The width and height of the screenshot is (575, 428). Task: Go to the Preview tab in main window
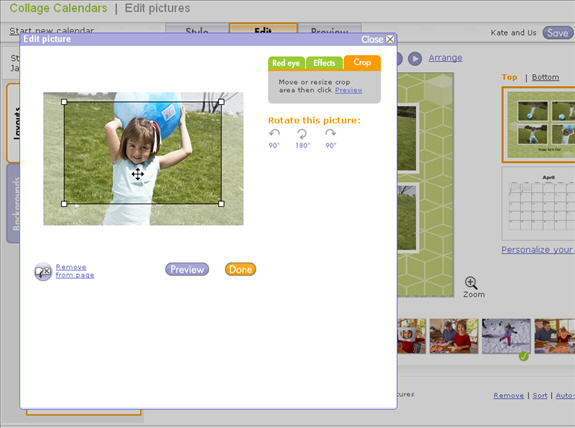[330, 29]
